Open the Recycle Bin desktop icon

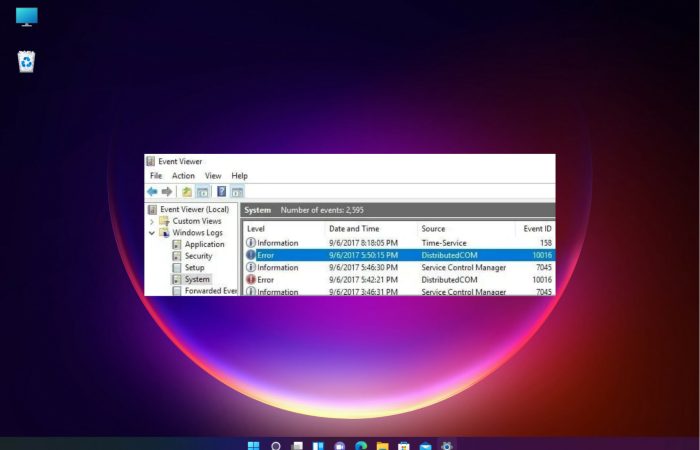(26, 62)
